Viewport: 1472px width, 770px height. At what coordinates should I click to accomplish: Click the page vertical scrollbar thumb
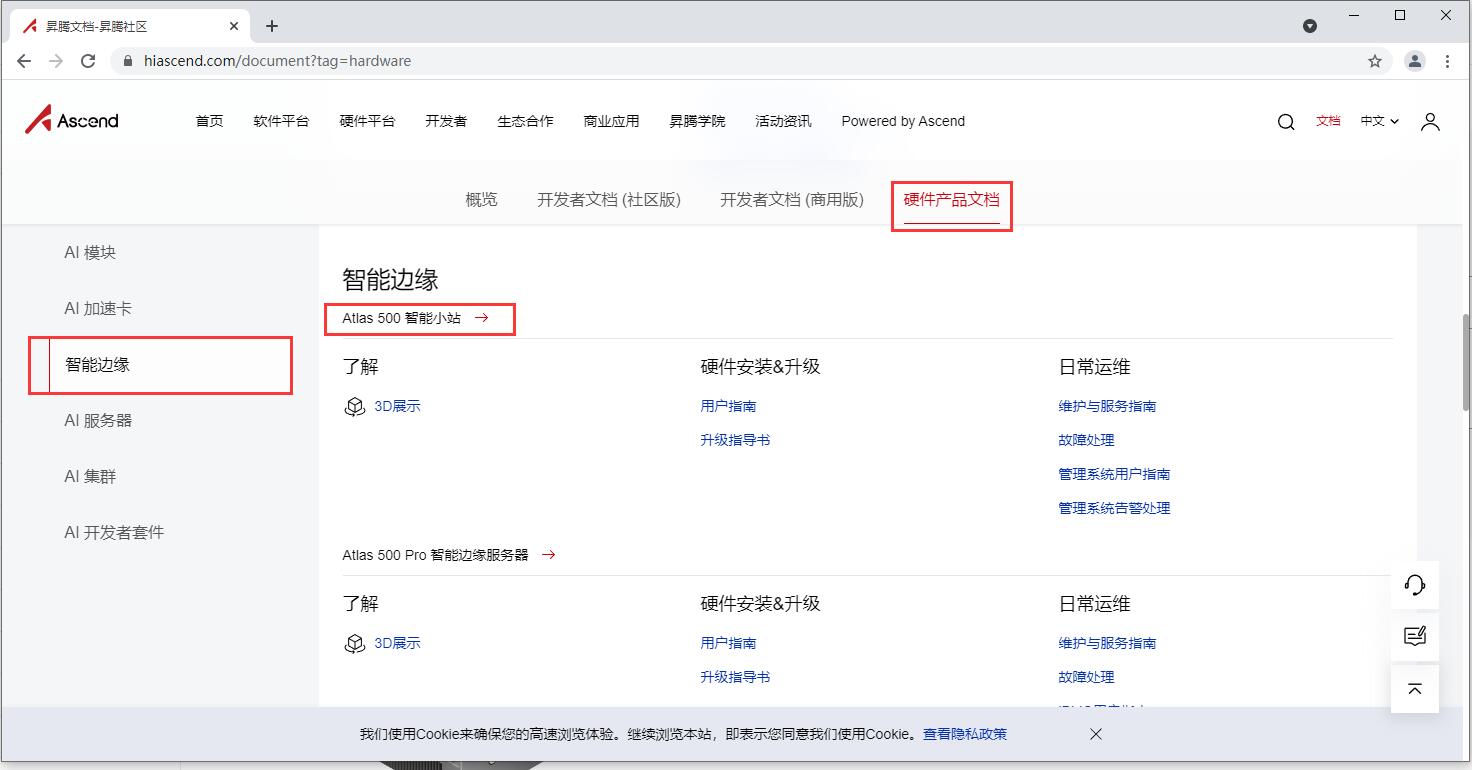click(1466, 362)
